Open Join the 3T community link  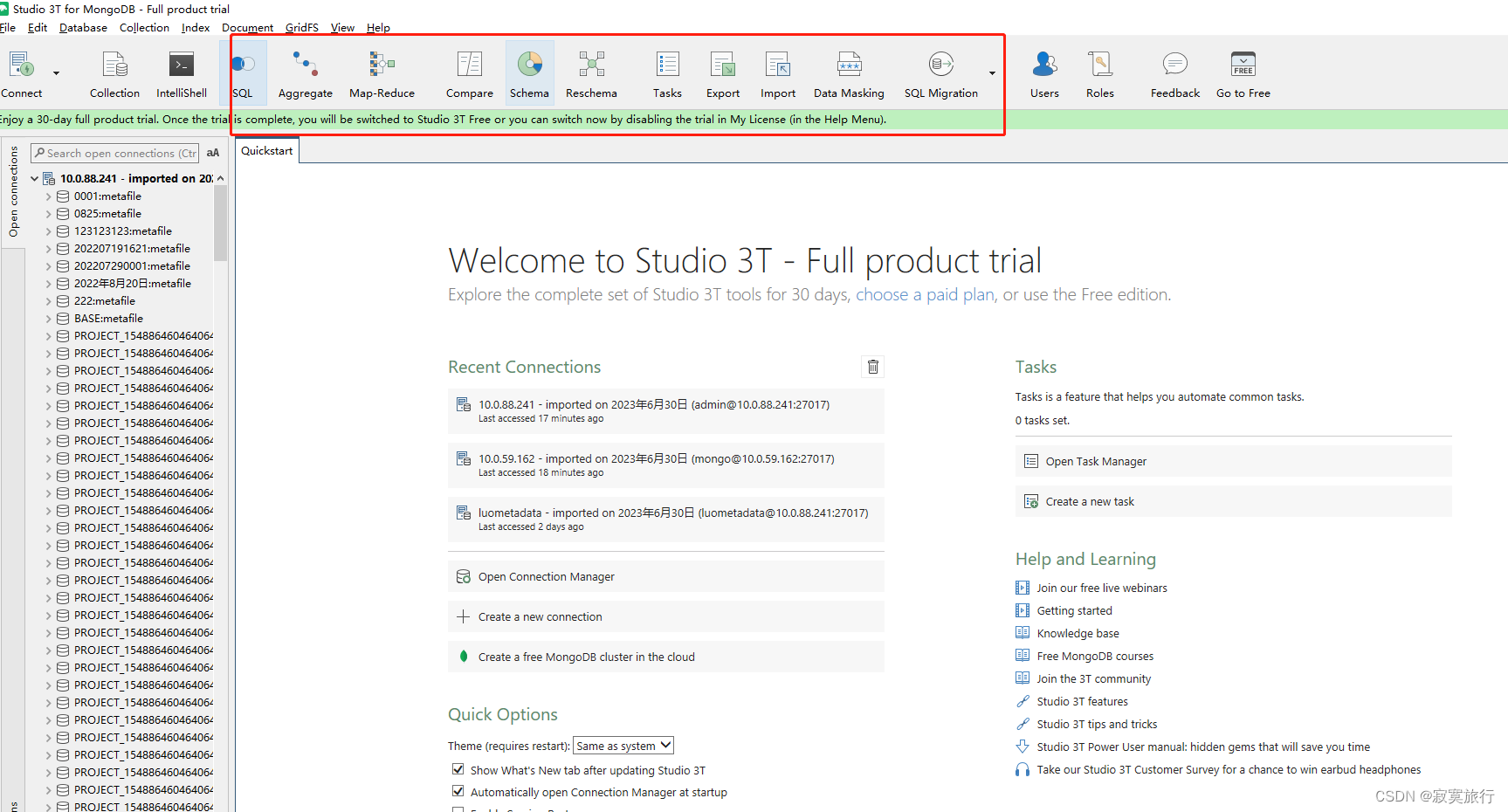click(x=1094, y=678)
